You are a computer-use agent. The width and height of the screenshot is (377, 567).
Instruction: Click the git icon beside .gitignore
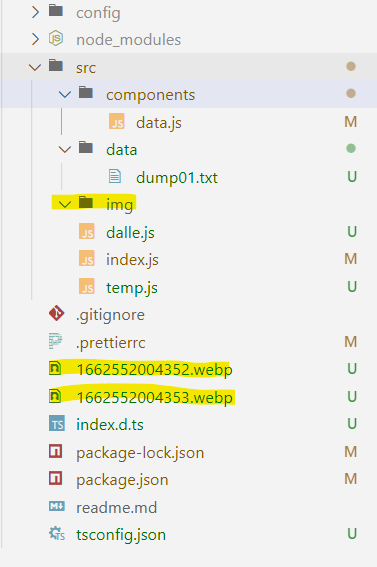[x=56, y=314]
